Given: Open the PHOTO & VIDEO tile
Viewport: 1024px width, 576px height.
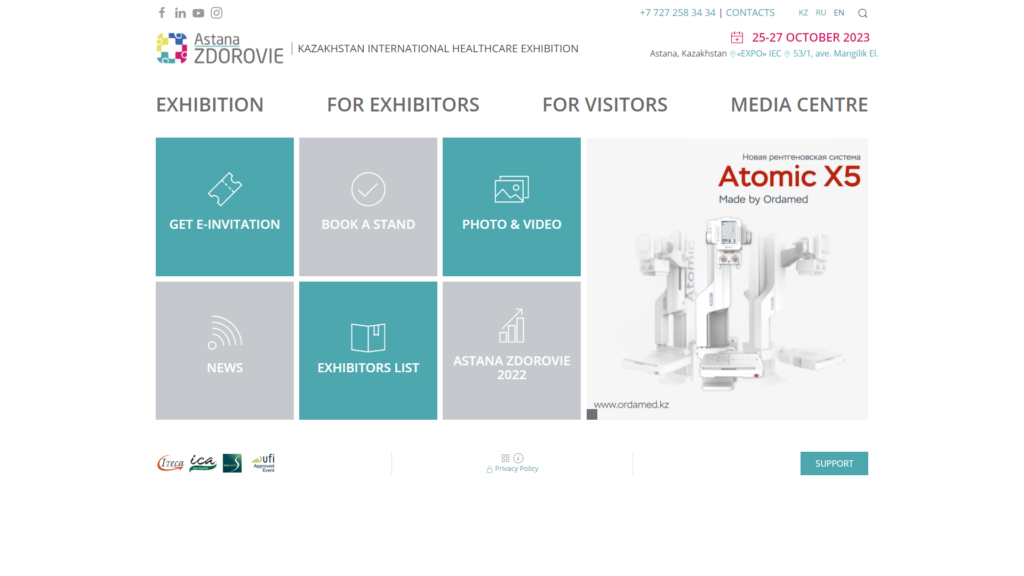Looking at the screenshot, I should (x=511, y=206).
